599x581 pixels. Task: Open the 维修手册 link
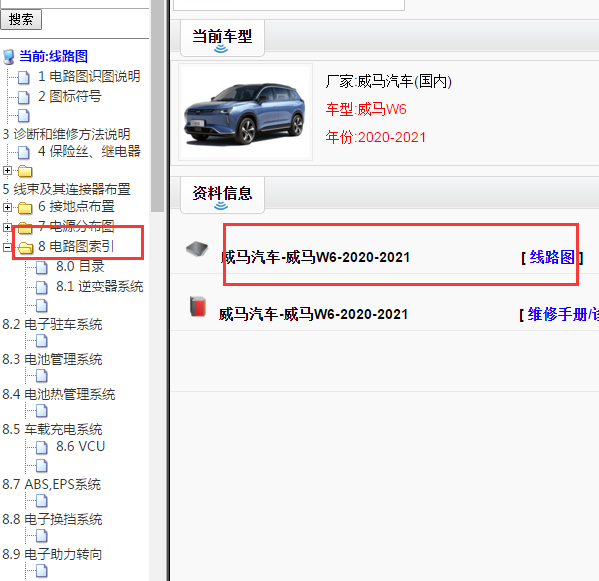[563, 315]
